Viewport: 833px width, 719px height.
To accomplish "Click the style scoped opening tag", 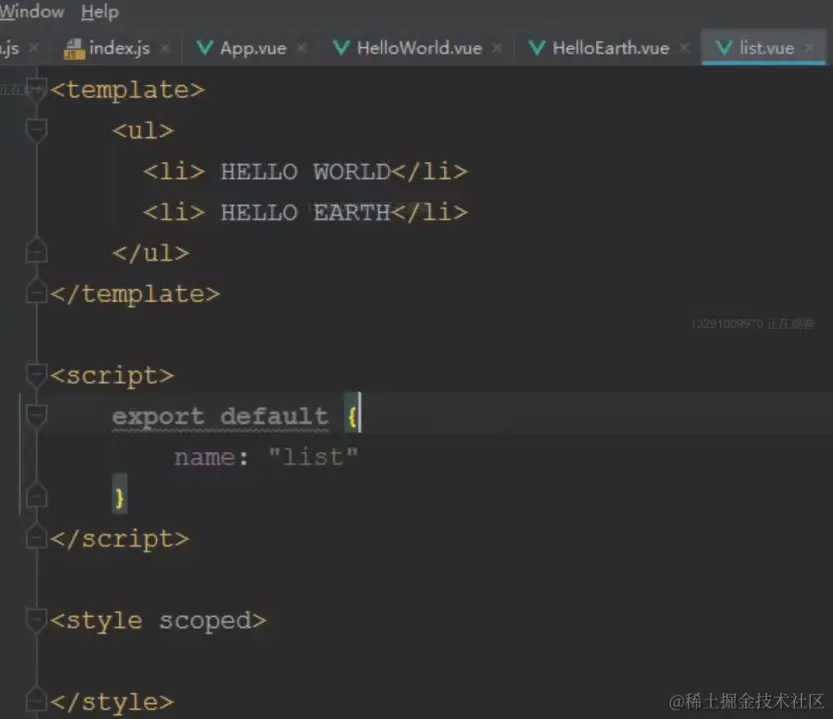I will [x=158, y=621].
